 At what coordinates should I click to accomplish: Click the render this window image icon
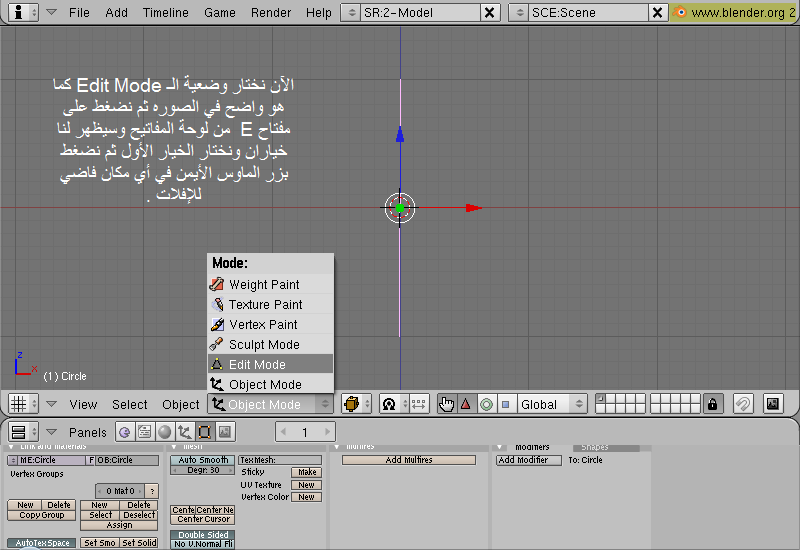pos(773,404)
